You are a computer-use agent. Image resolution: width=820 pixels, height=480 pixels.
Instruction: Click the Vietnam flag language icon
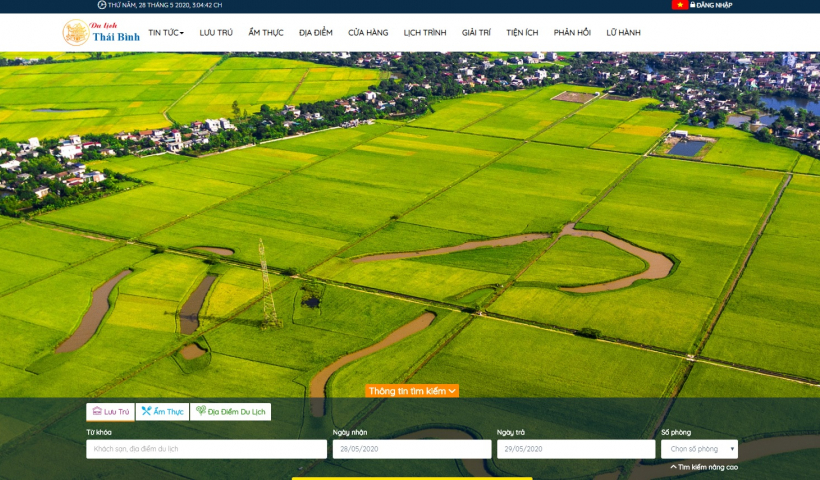point(679,5)
